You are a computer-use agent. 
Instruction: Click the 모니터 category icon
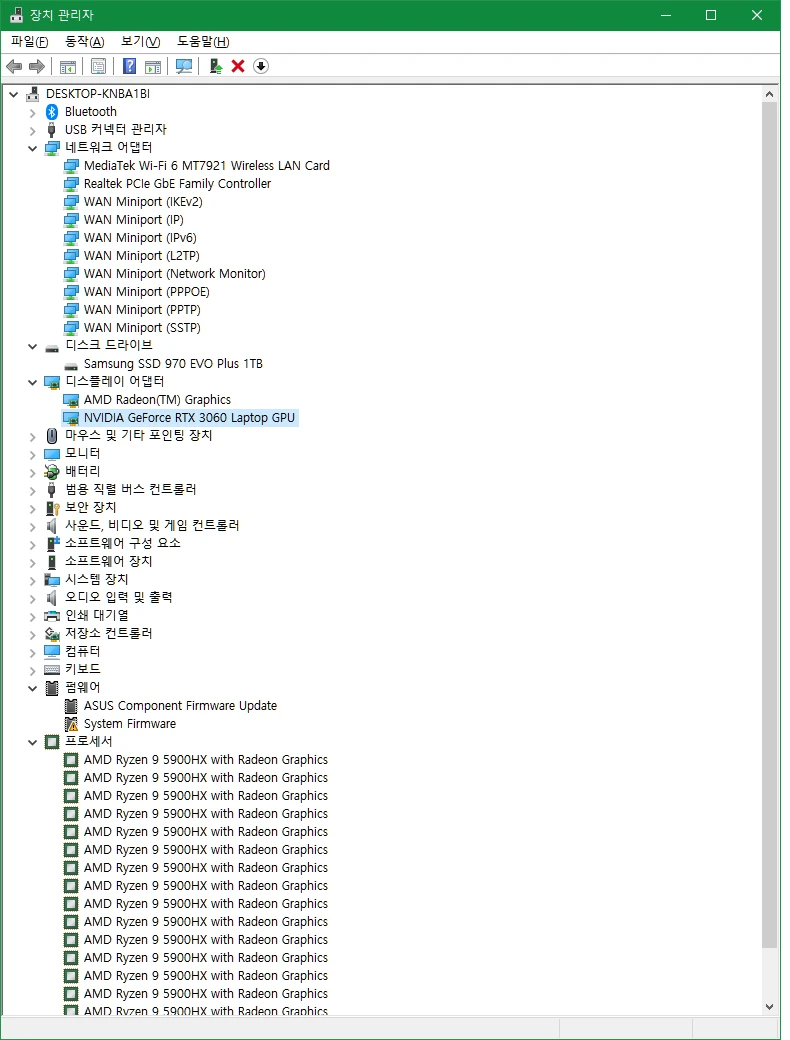pyautogui.click(x=52, y=454)
